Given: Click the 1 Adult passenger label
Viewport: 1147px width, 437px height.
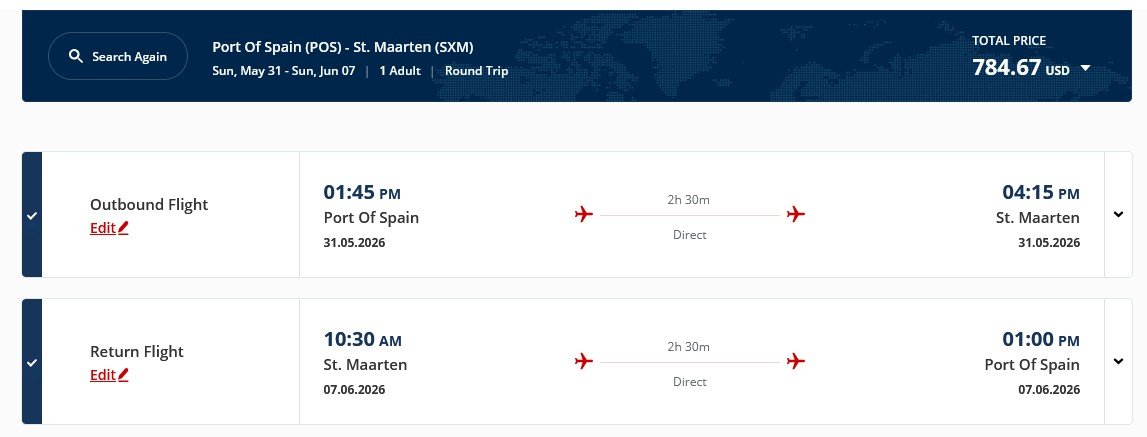Looking at the screenshot, I should [x=398, y=71].
